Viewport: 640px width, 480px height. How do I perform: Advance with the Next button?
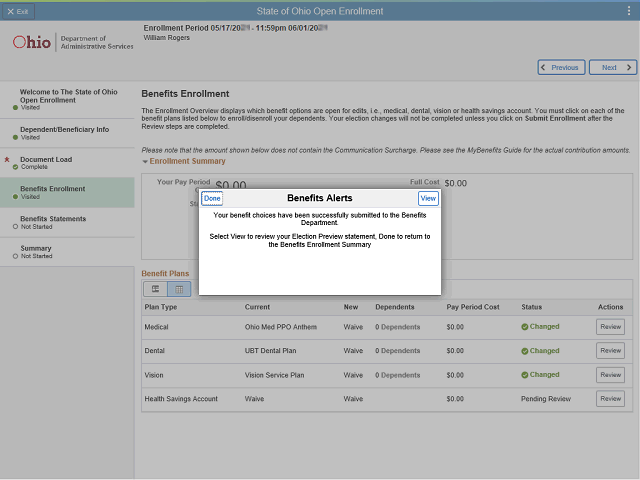[613, 68]
